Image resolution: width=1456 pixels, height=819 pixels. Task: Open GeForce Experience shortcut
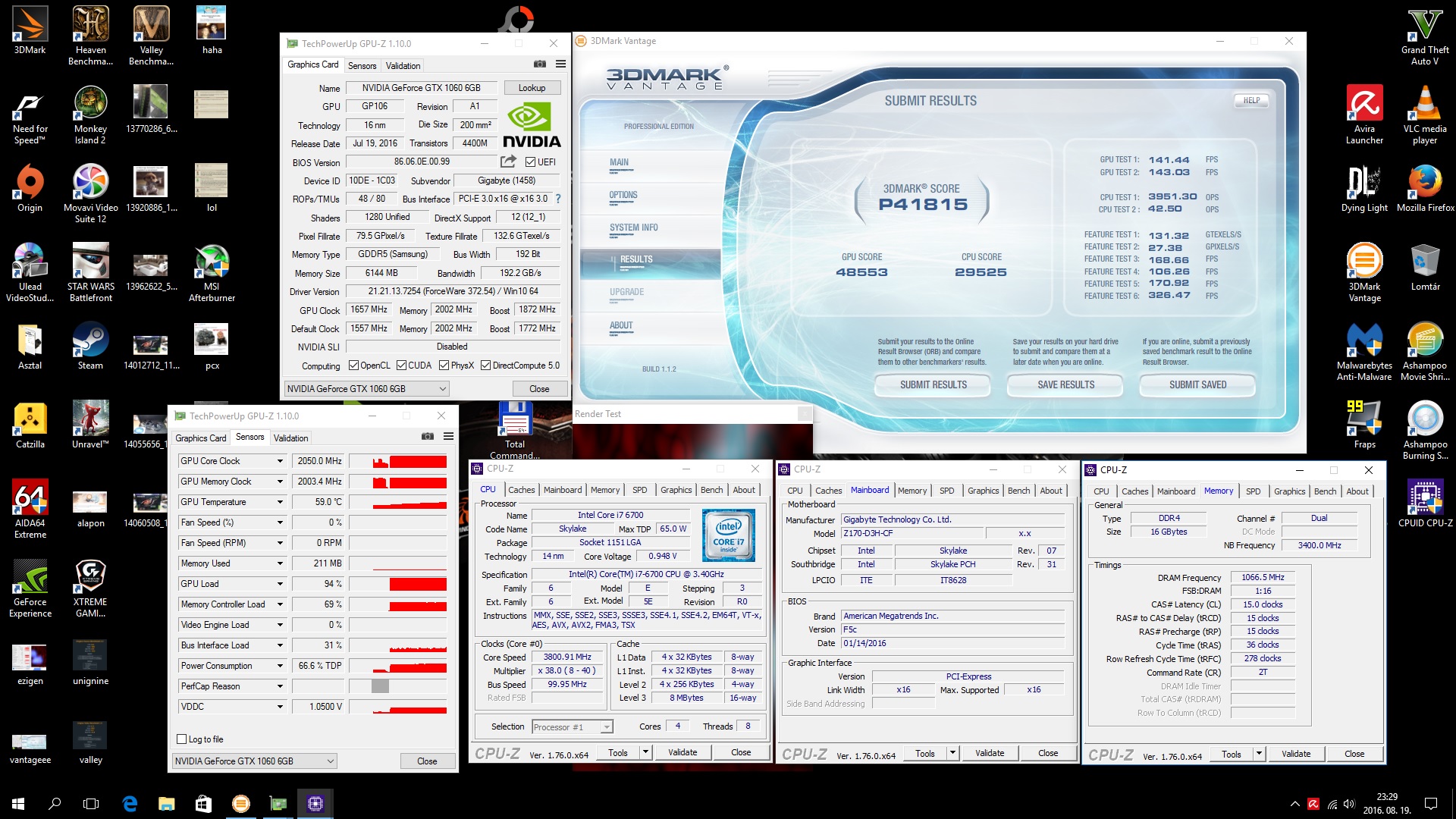[x=30, y=588]
